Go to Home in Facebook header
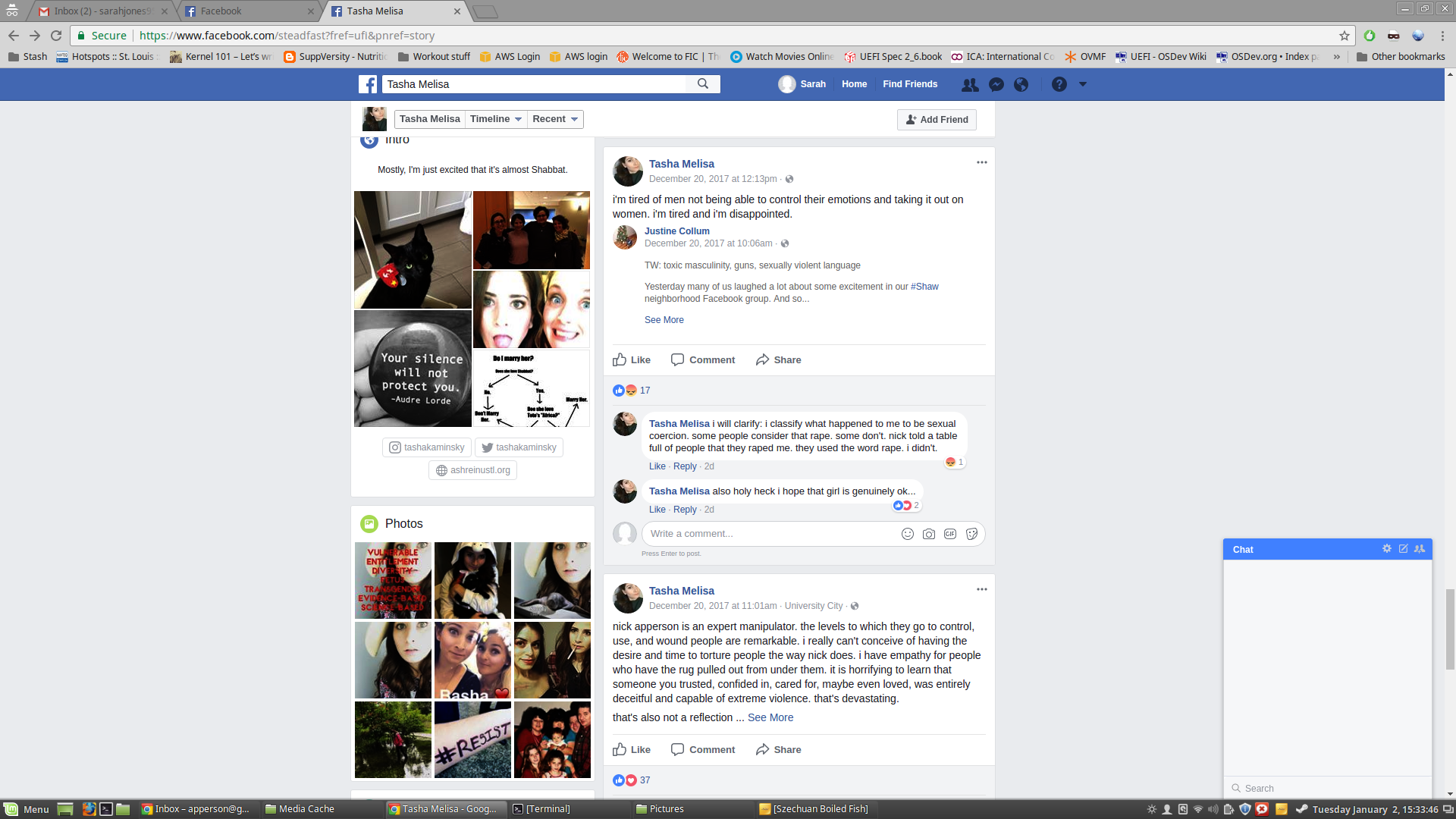The image size is (1456, 819). [x=854, y=84]
